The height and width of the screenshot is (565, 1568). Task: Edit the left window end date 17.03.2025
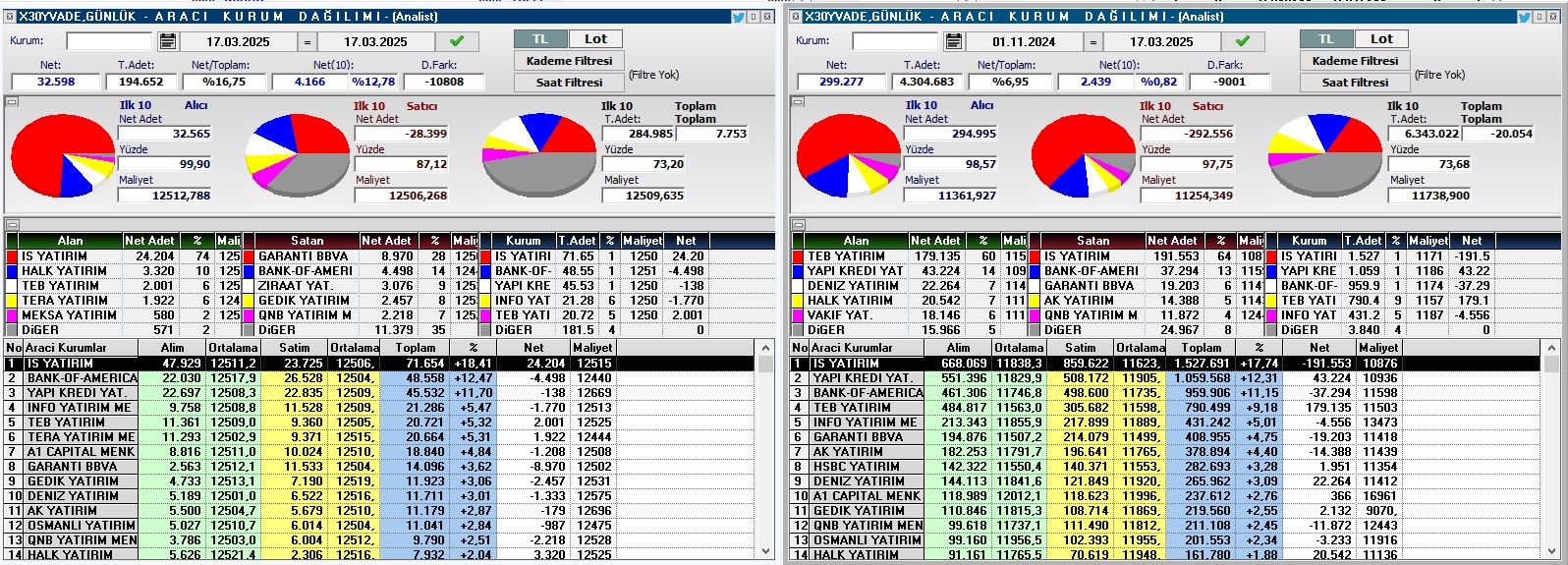tap(375, 42)
